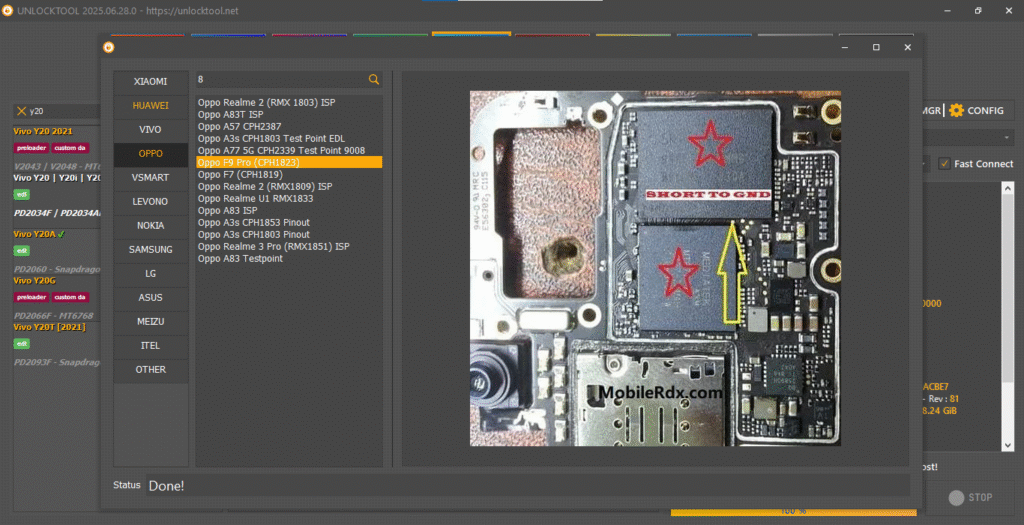1024x525 pixels.
Task: Open the dropdown in the main window
Action: (1006, 138)
